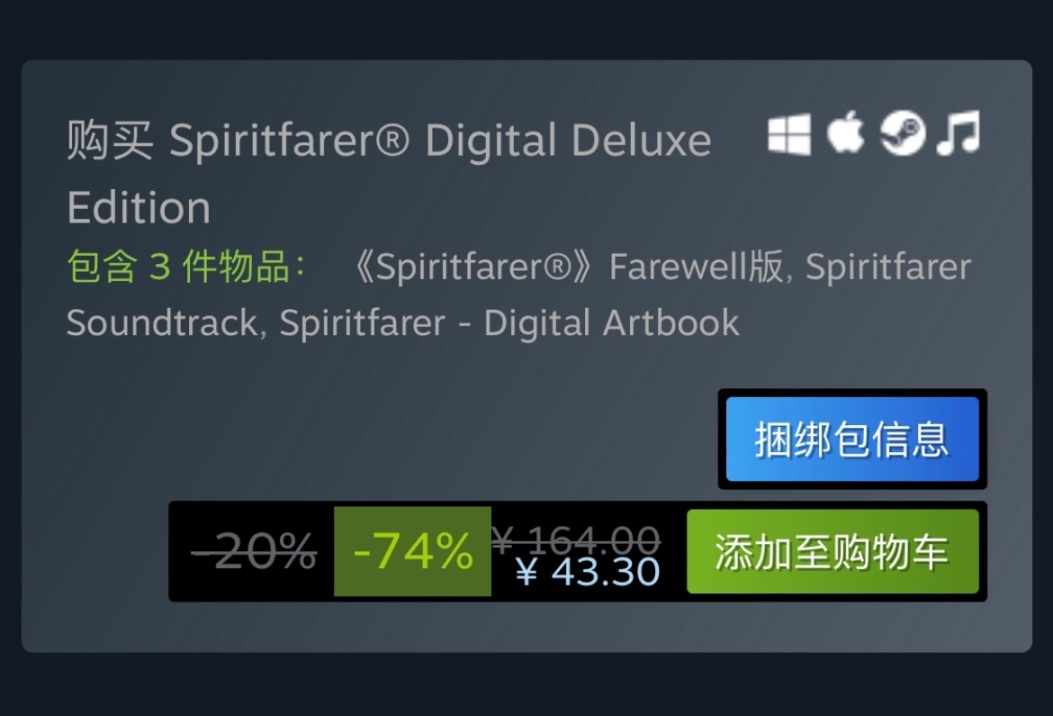Screen dimensions: 1053x716
Task: Click 添加至购物车 add to cart button
Action: pyautogui.click(x=833, y=551)
